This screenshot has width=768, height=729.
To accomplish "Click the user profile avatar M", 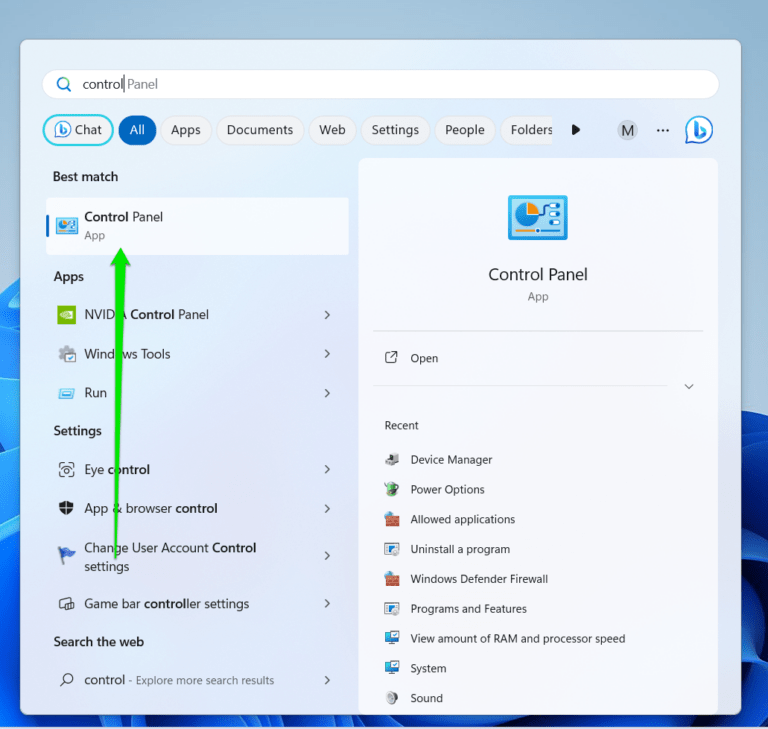I will (627, 130).
